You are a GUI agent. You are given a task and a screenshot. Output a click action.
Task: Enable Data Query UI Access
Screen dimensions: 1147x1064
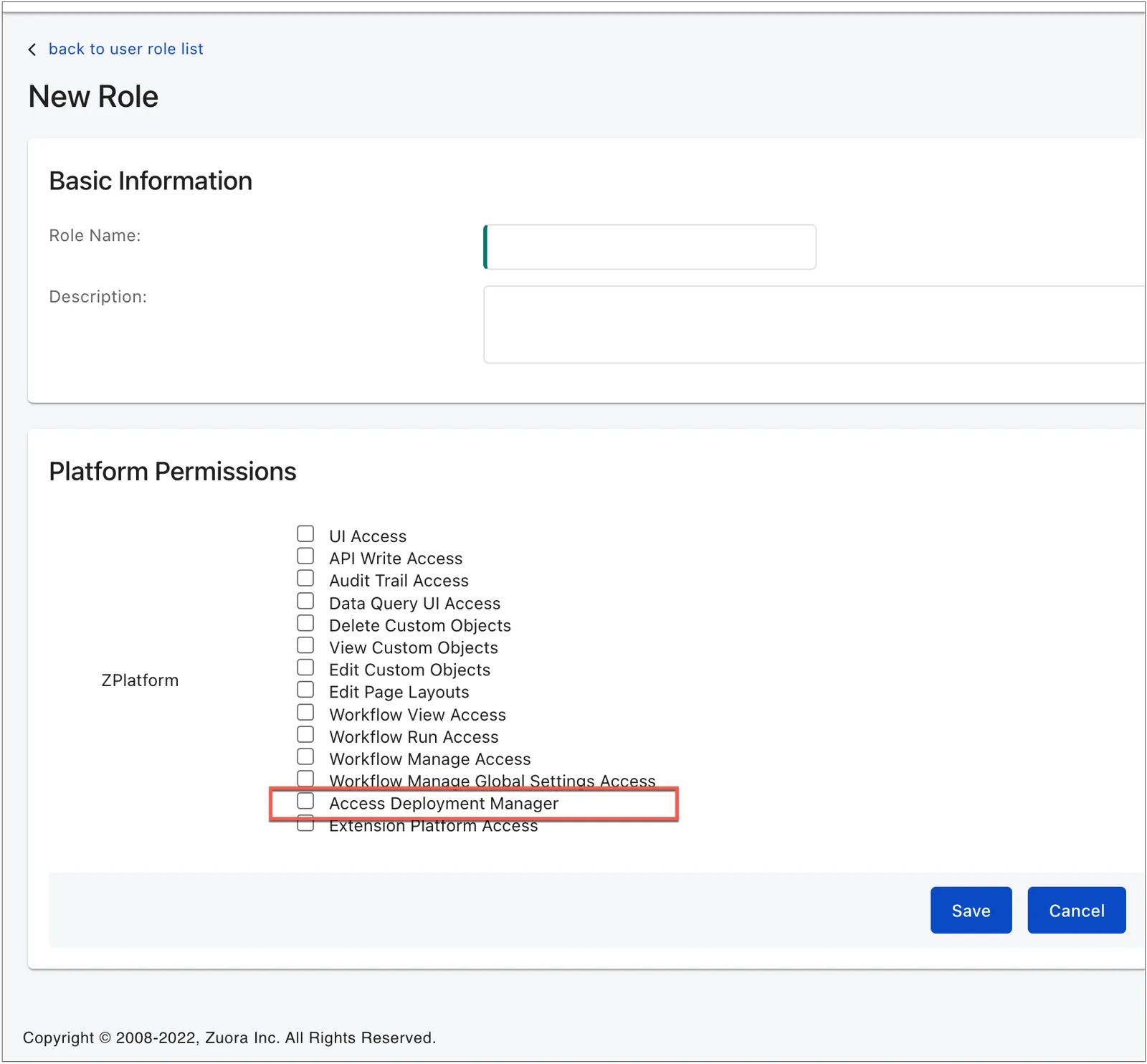tap(305, 601)
